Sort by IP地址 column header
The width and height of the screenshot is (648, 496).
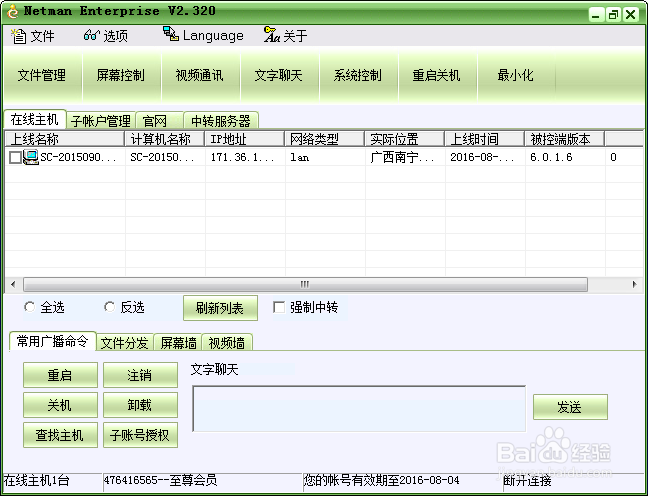245,139
